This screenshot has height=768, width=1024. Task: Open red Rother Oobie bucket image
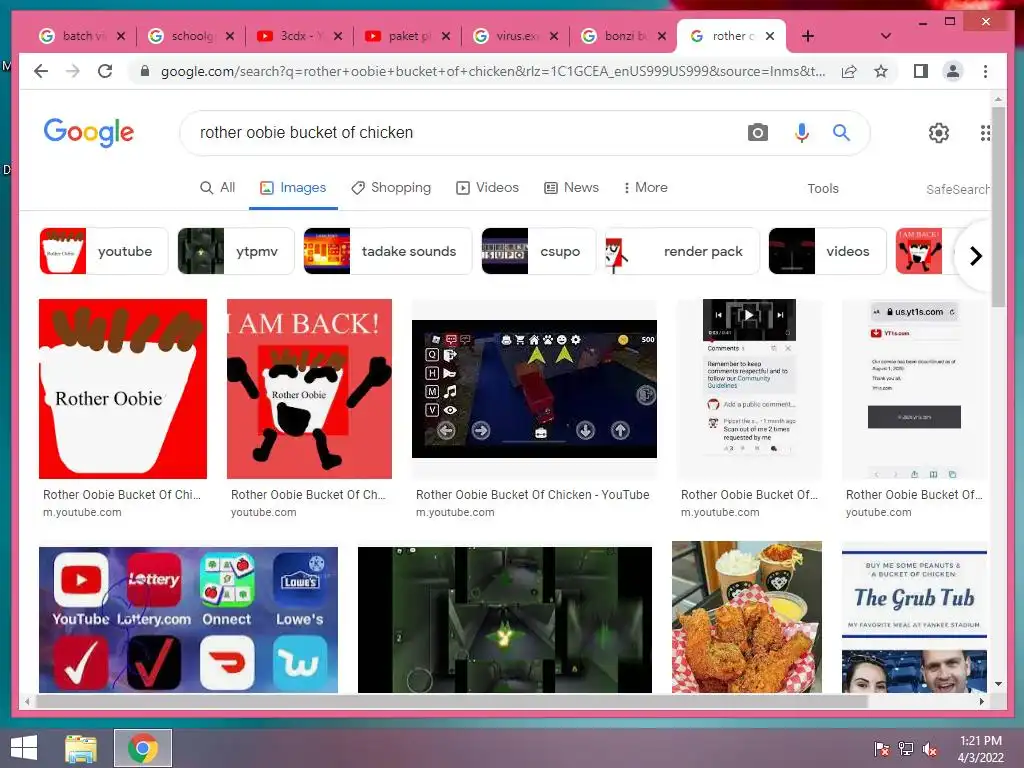(123, 389)
